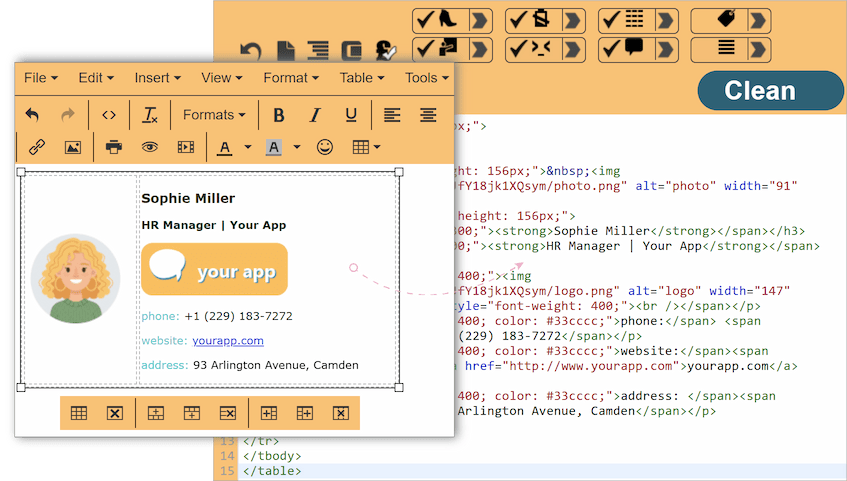Open the text color dropdown arrow
Screen dimensions: 847x481
tap(248, 147)
